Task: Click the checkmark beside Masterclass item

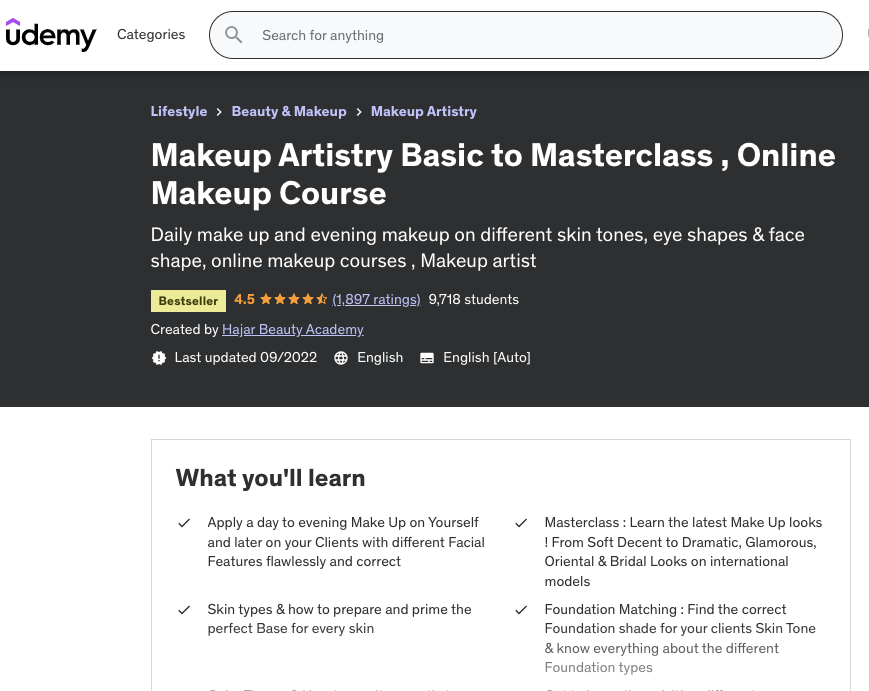Action: [x=521, y=523]
